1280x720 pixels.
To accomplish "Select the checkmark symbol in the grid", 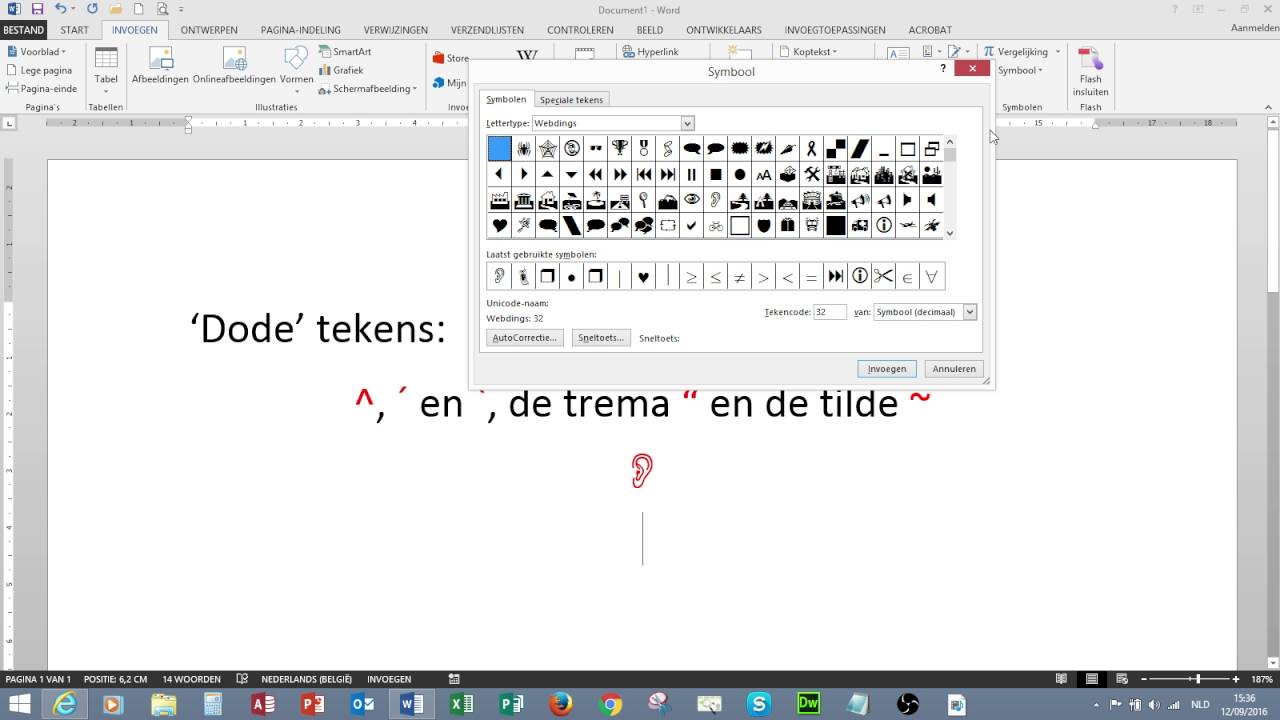I will tap(692, 226).
